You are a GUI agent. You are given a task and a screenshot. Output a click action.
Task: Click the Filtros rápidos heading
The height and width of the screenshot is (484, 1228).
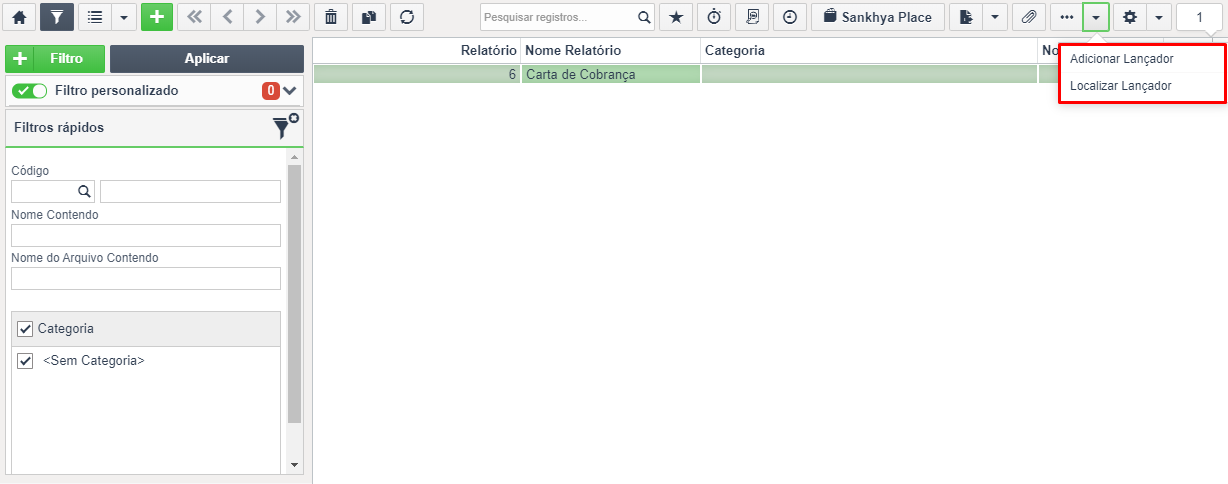click(x=59, y=127)
